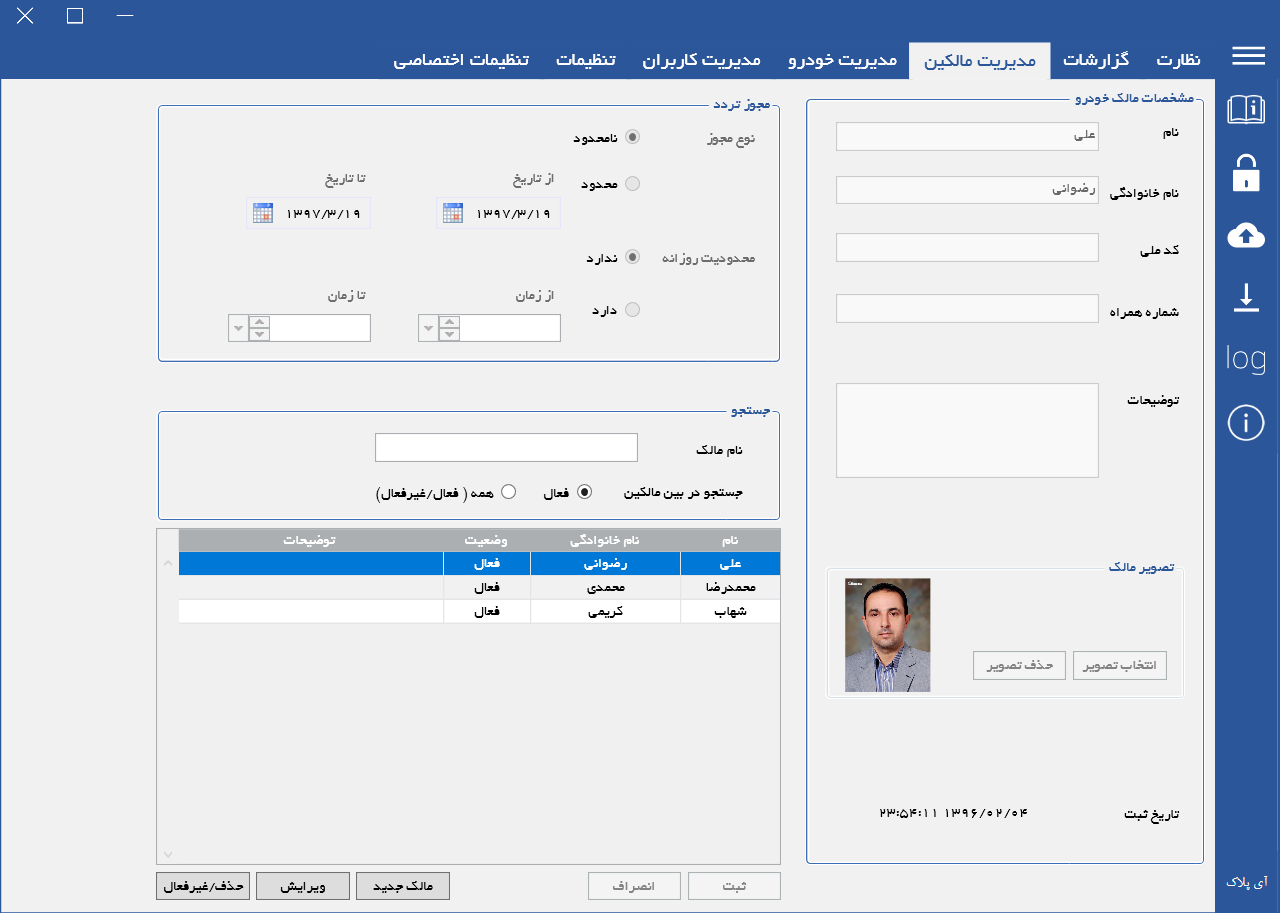The image size is (1280, 913).
Task: Open the user manual book icon
Action: point(1246,109)
